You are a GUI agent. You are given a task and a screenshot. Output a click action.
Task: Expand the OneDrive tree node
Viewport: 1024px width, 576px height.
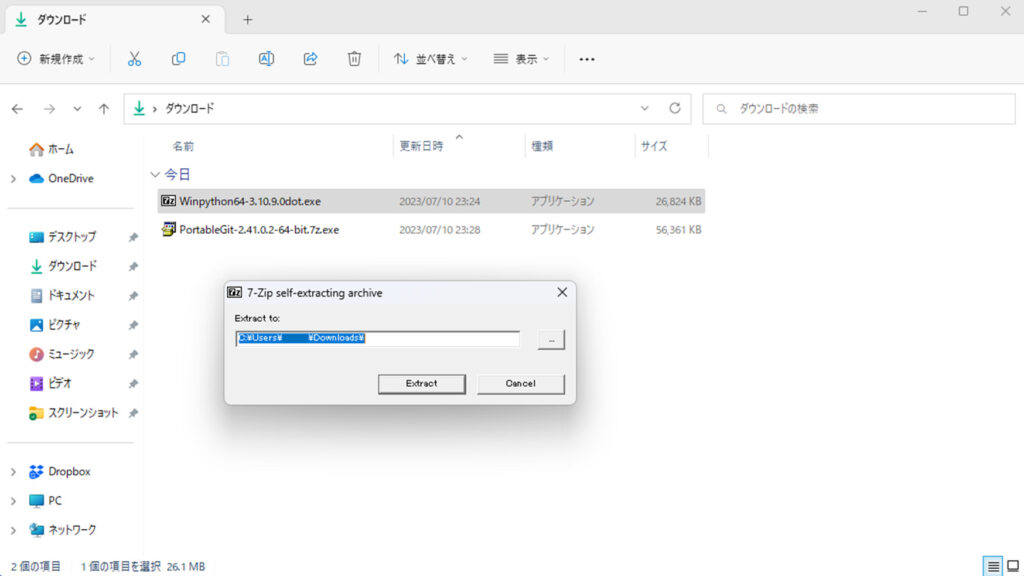click(13, 179)
